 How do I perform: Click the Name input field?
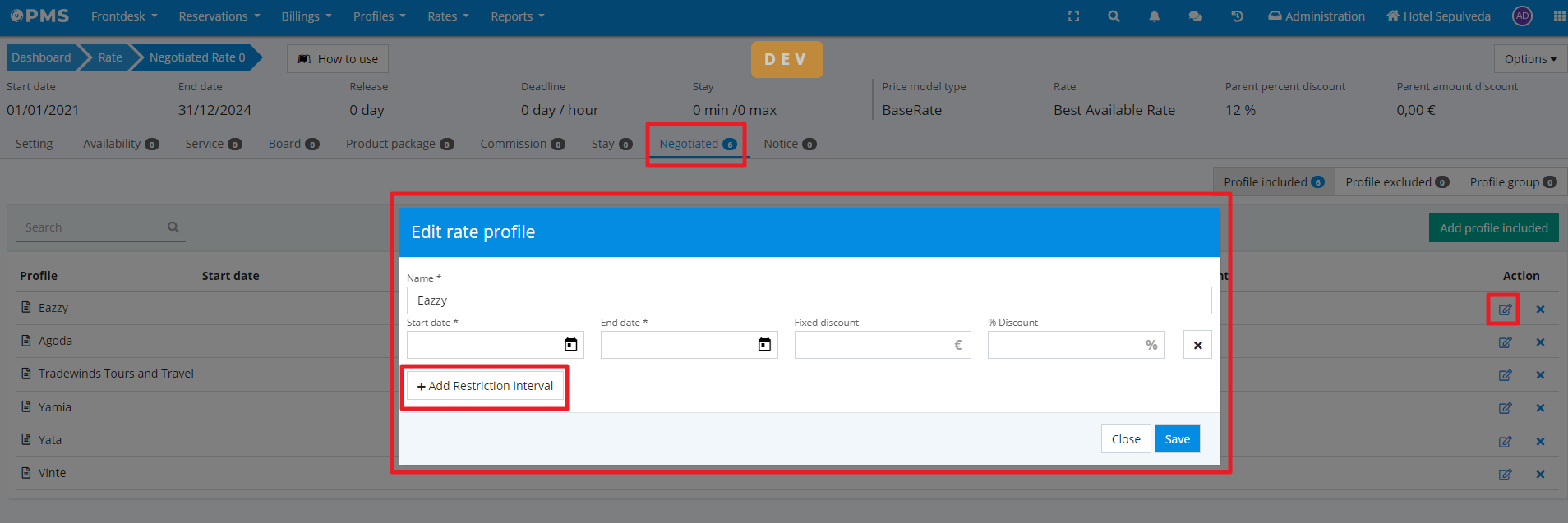(x=809, y=300)
